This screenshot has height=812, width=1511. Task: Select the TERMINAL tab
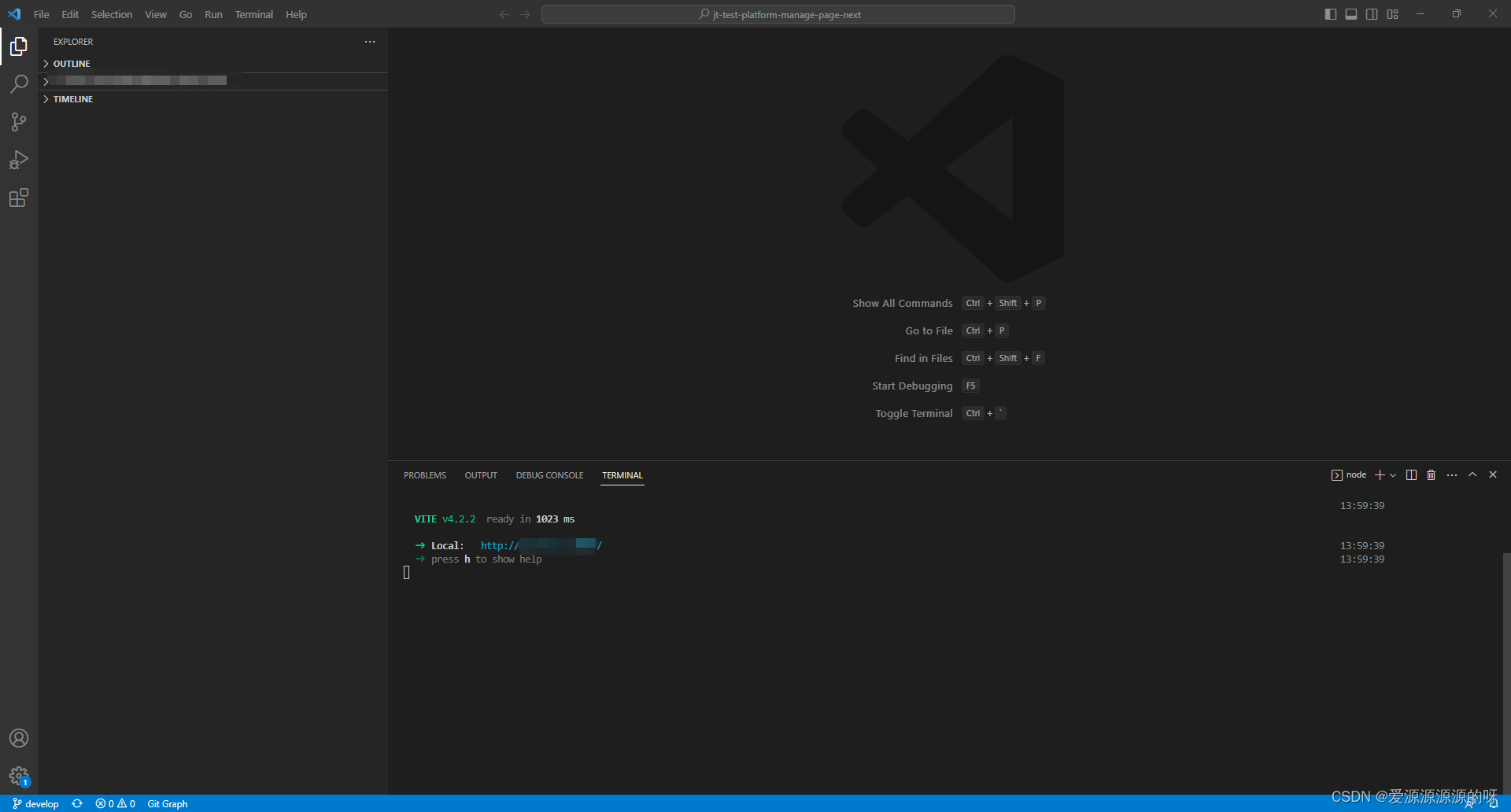coord(623,475)
